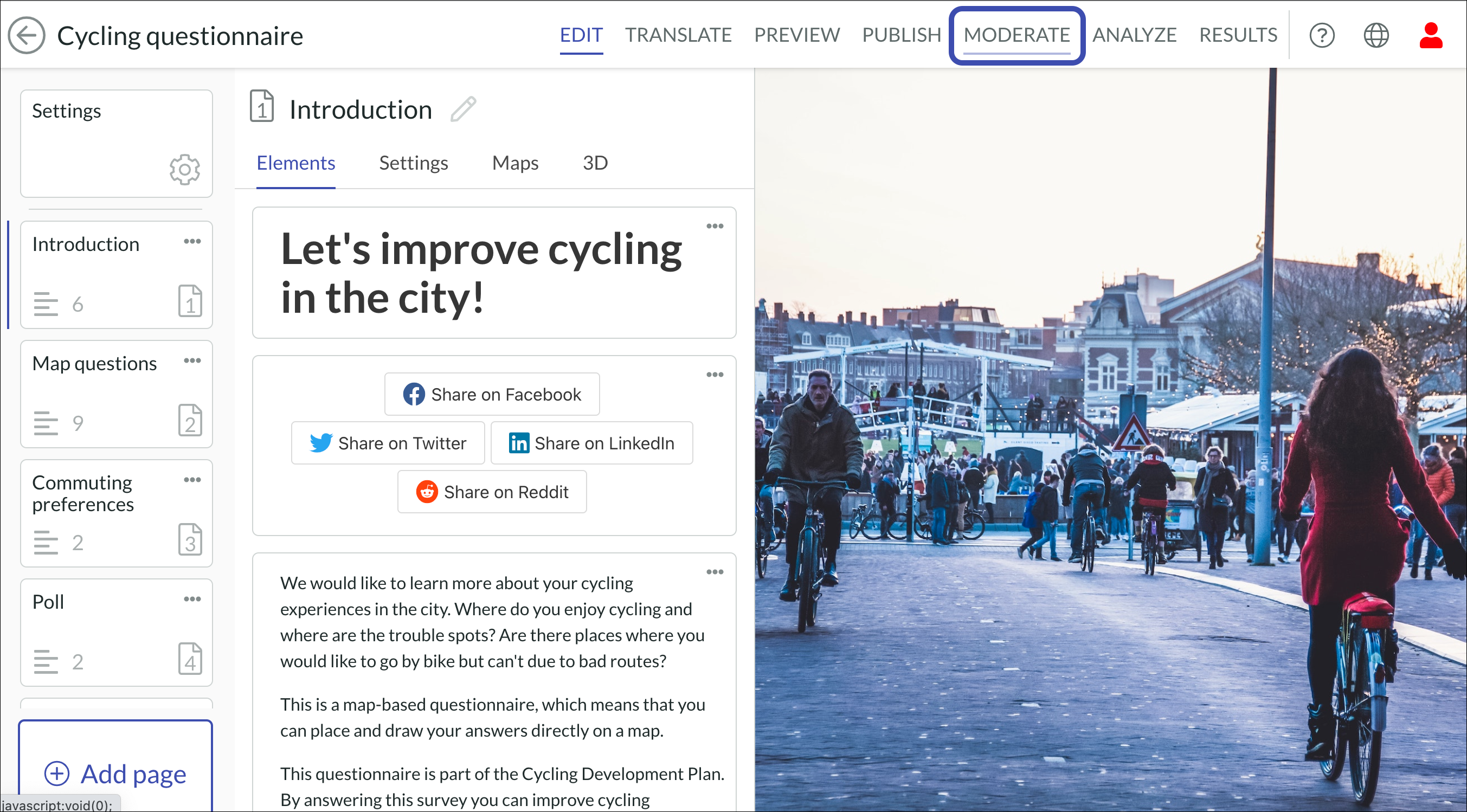Open more options for Introduction page card
This screenshot has width=1467, height=812.
click(192, 241)
